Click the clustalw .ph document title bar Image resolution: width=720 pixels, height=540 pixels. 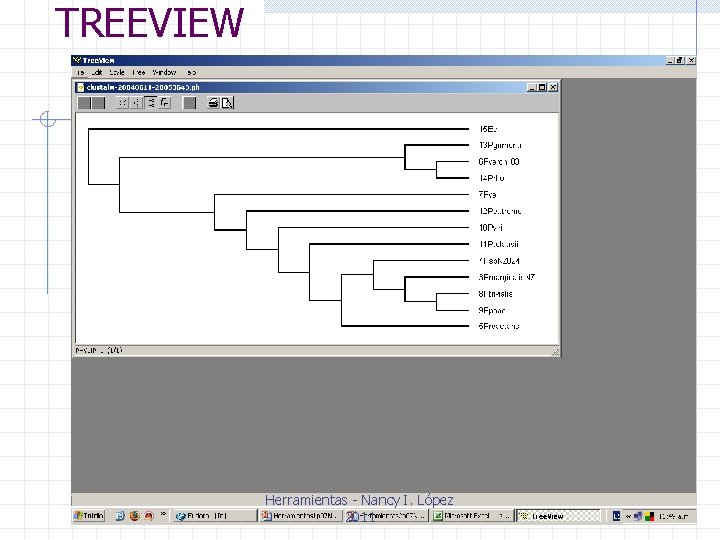[x=317, y=87]
